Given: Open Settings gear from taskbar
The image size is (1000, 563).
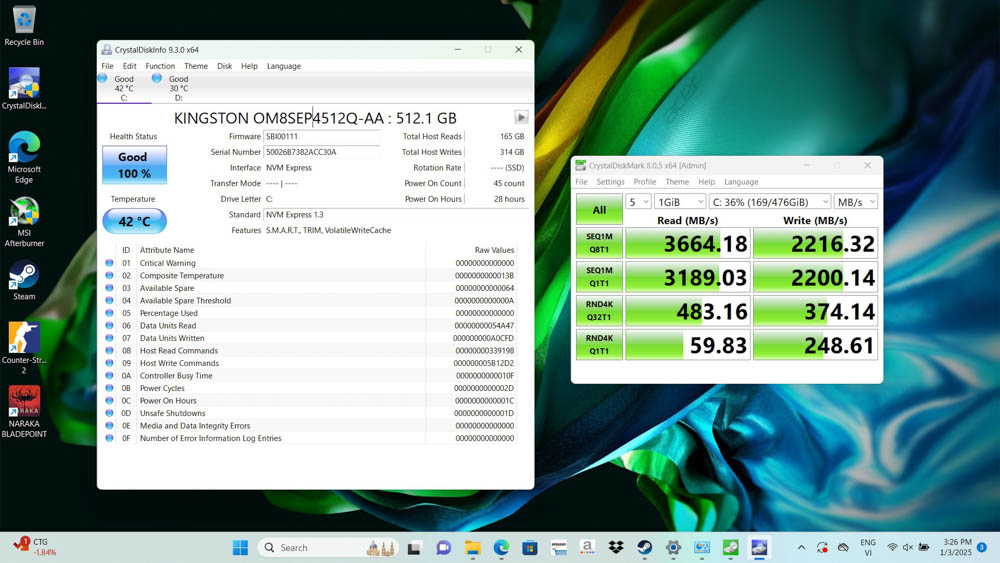Looking at the screenshot, I should [x=673, y=547].
